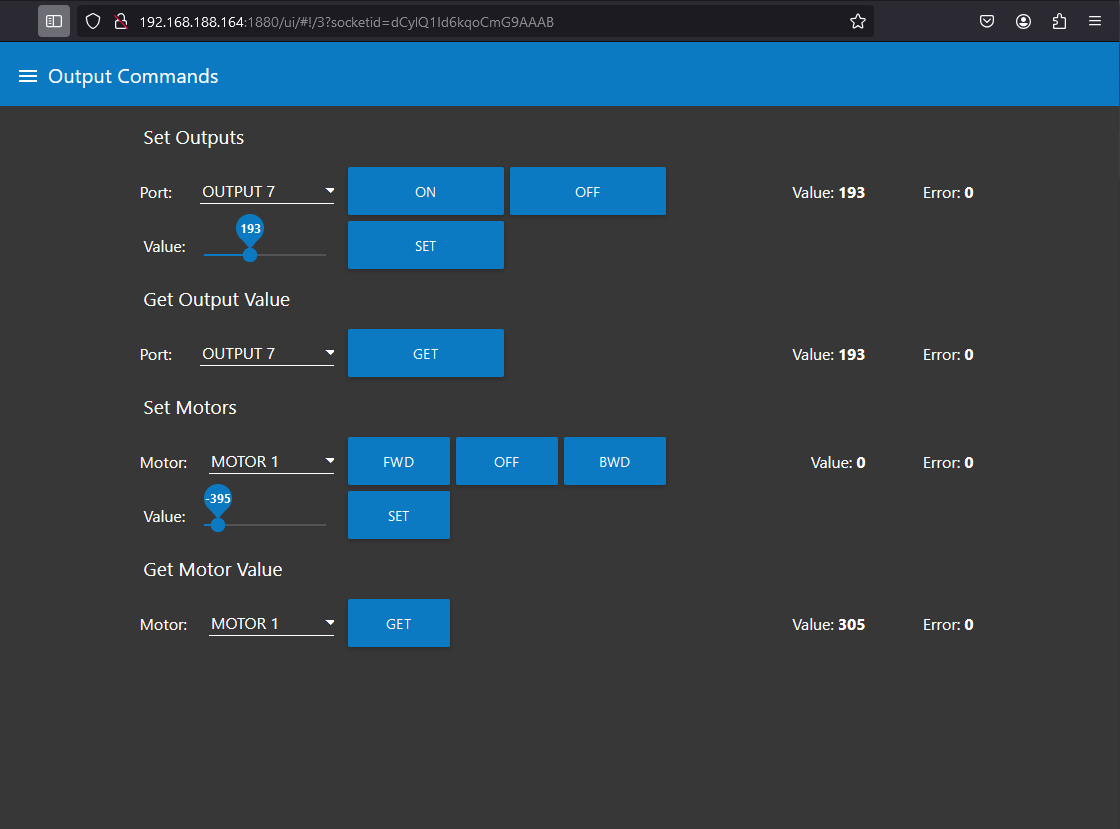Expand the Set Outputs port dropdown
This screenshot has width=1120, height=829.
click(267, 191)
